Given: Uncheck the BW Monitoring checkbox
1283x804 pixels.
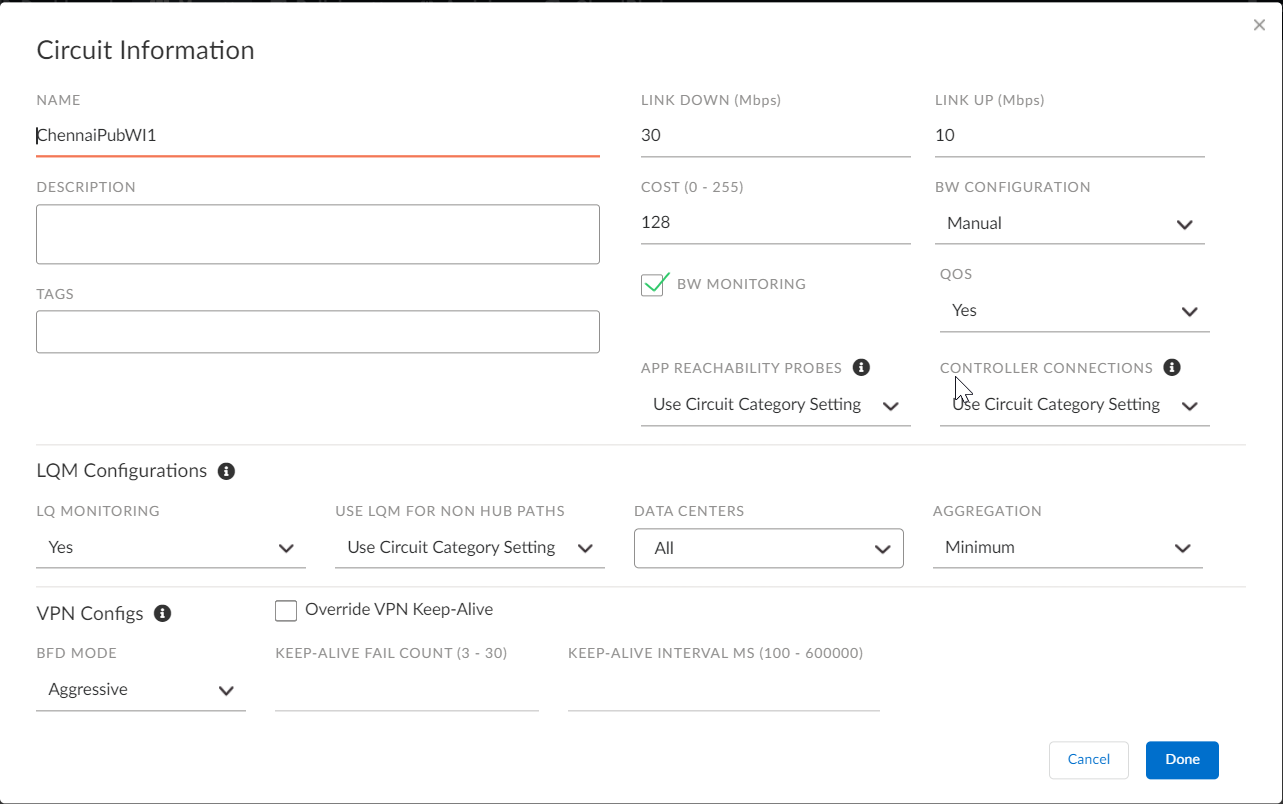Looking at the screenshot, I should pos(653,284).
